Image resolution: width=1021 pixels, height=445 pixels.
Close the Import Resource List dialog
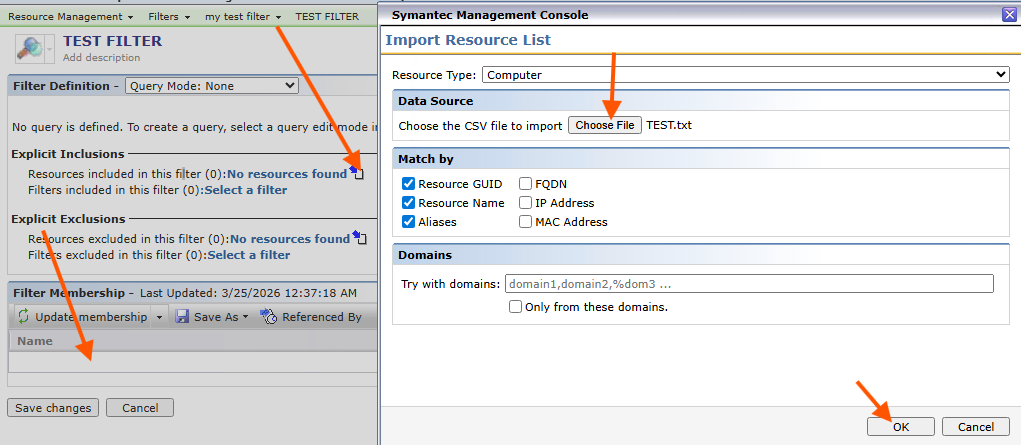pos(1008,15)
